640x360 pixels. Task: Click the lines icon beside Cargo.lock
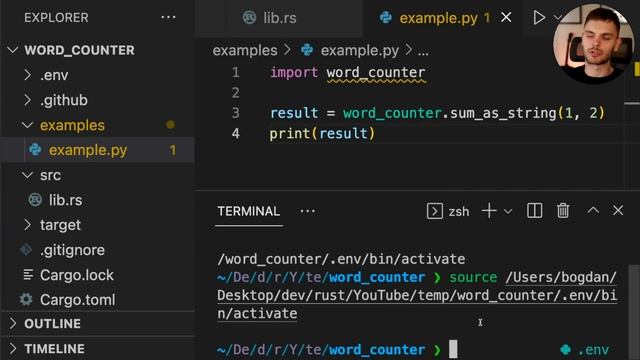click(28, 274)
